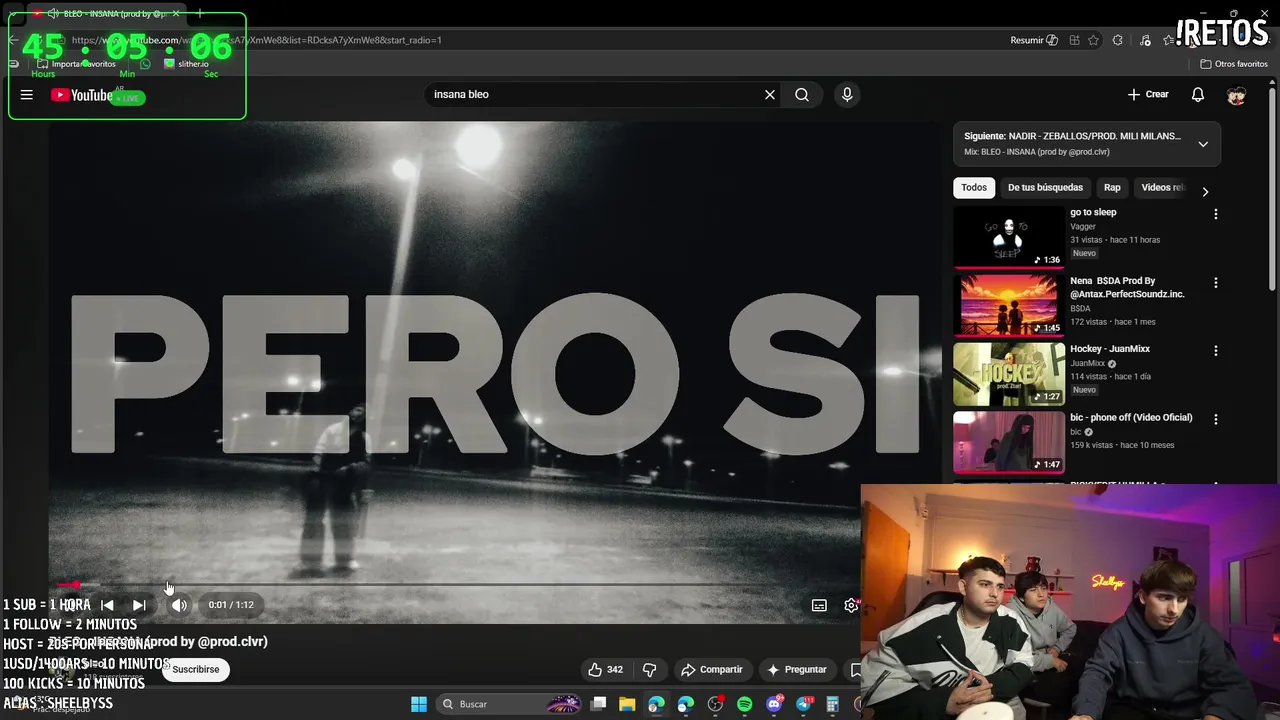Image resolution: width=1280 pixels, height=720 pixels.
Task: Open the split screen icon in the address bar
Action: [1074, 40]
